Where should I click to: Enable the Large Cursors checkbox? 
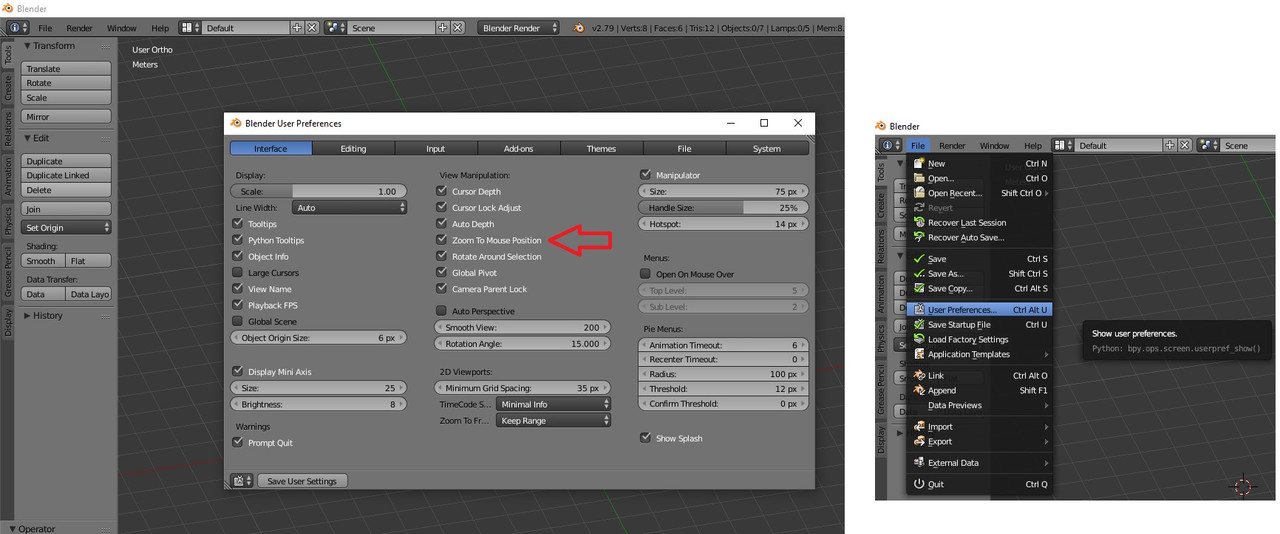pos(238,272)
